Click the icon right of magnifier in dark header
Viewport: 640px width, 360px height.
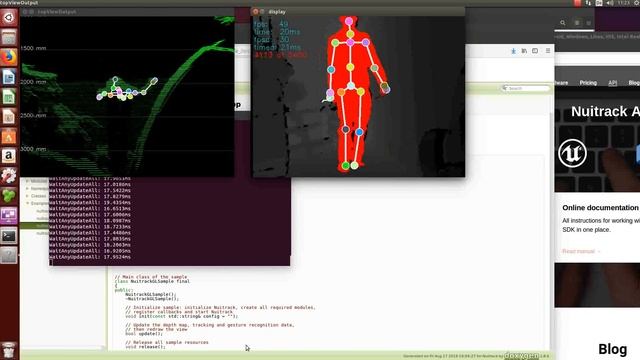tap(577, 23)
